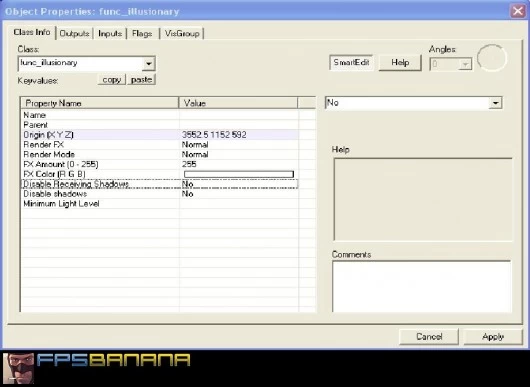Select the Render Mode property row

160,154
